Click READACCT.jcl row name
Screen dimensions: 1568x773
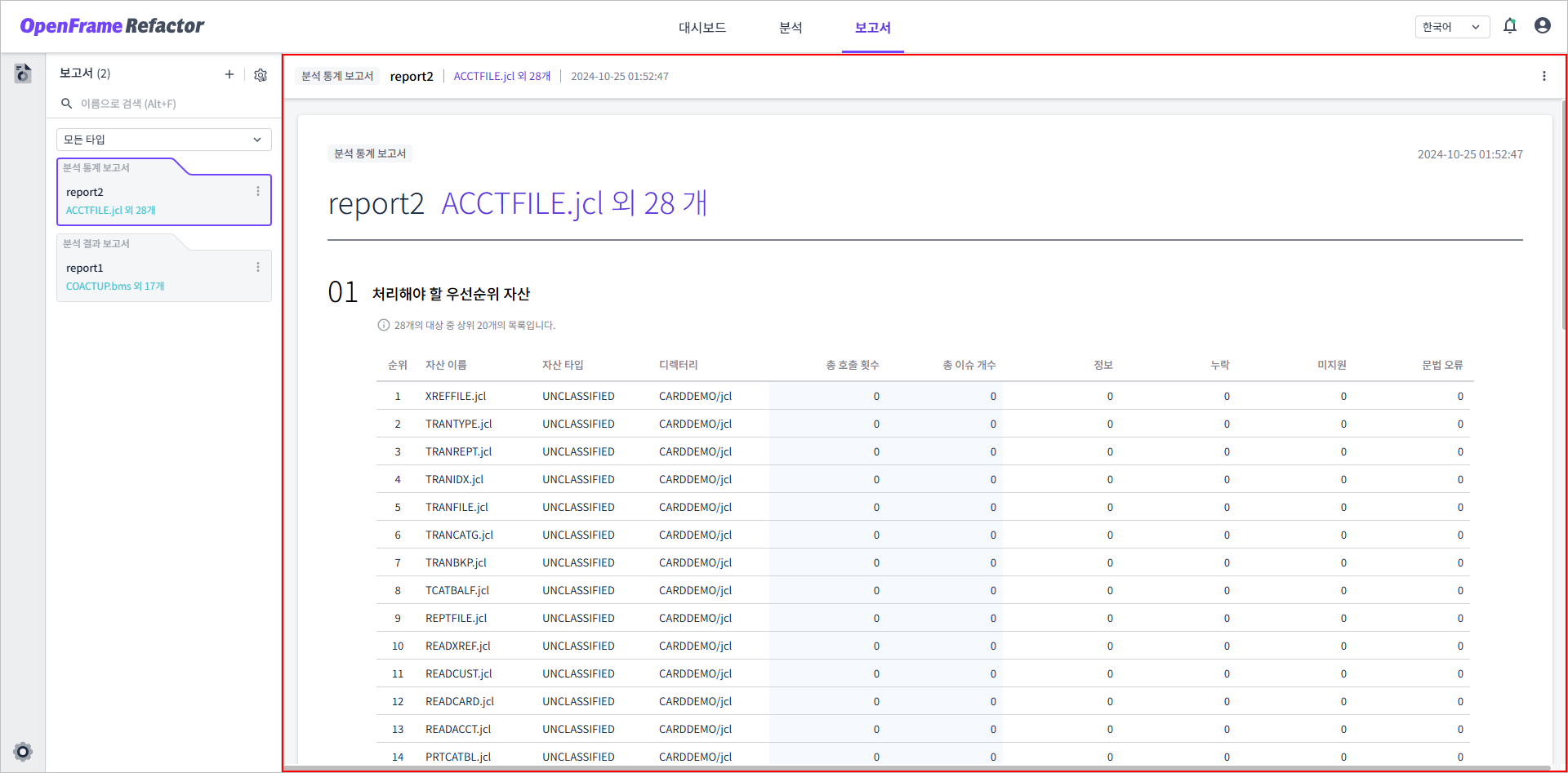pyautogui.click(x=458, y=729)
